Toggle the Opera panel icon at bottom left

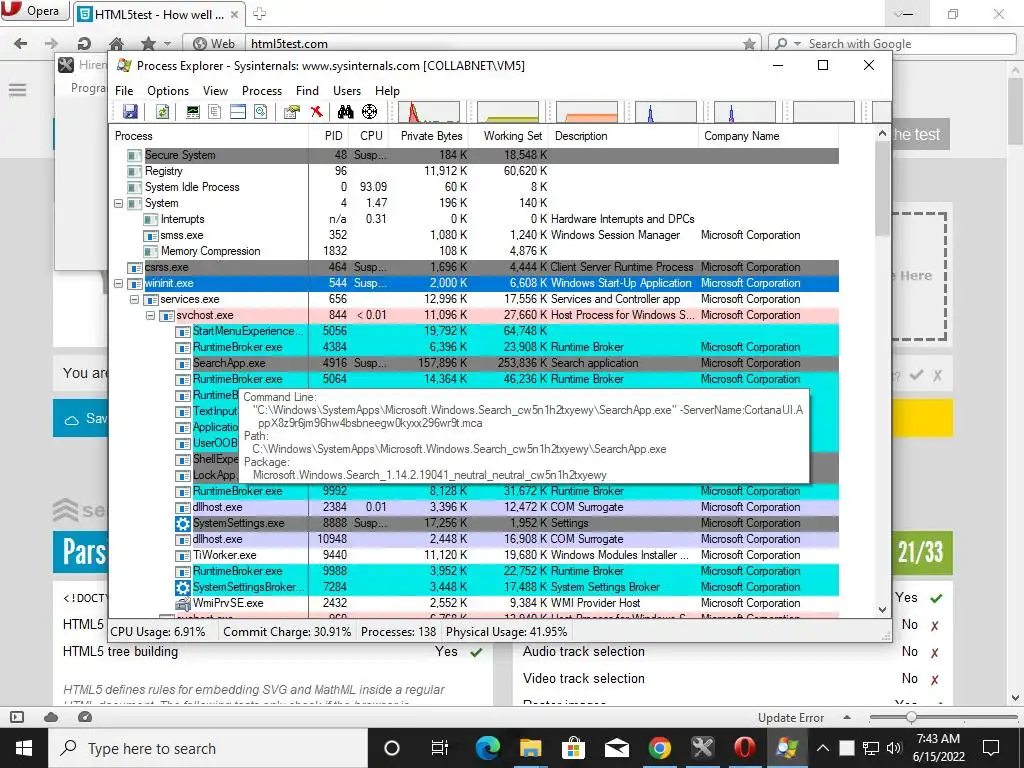point(17,717)
